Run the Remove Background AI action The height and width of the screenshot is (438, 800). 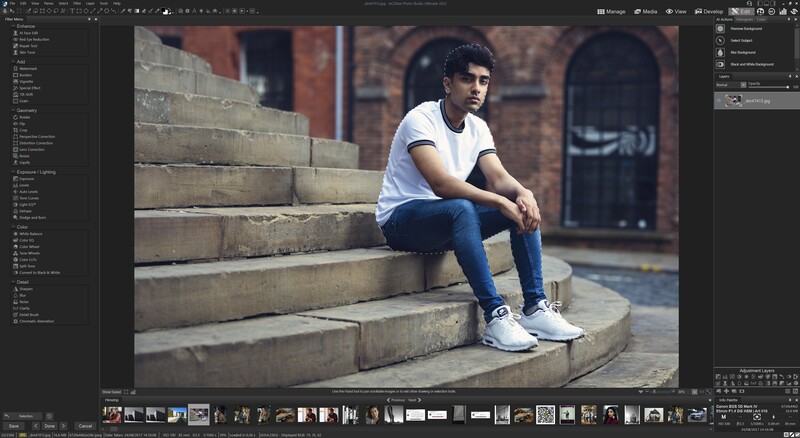(x=745, y=29)
